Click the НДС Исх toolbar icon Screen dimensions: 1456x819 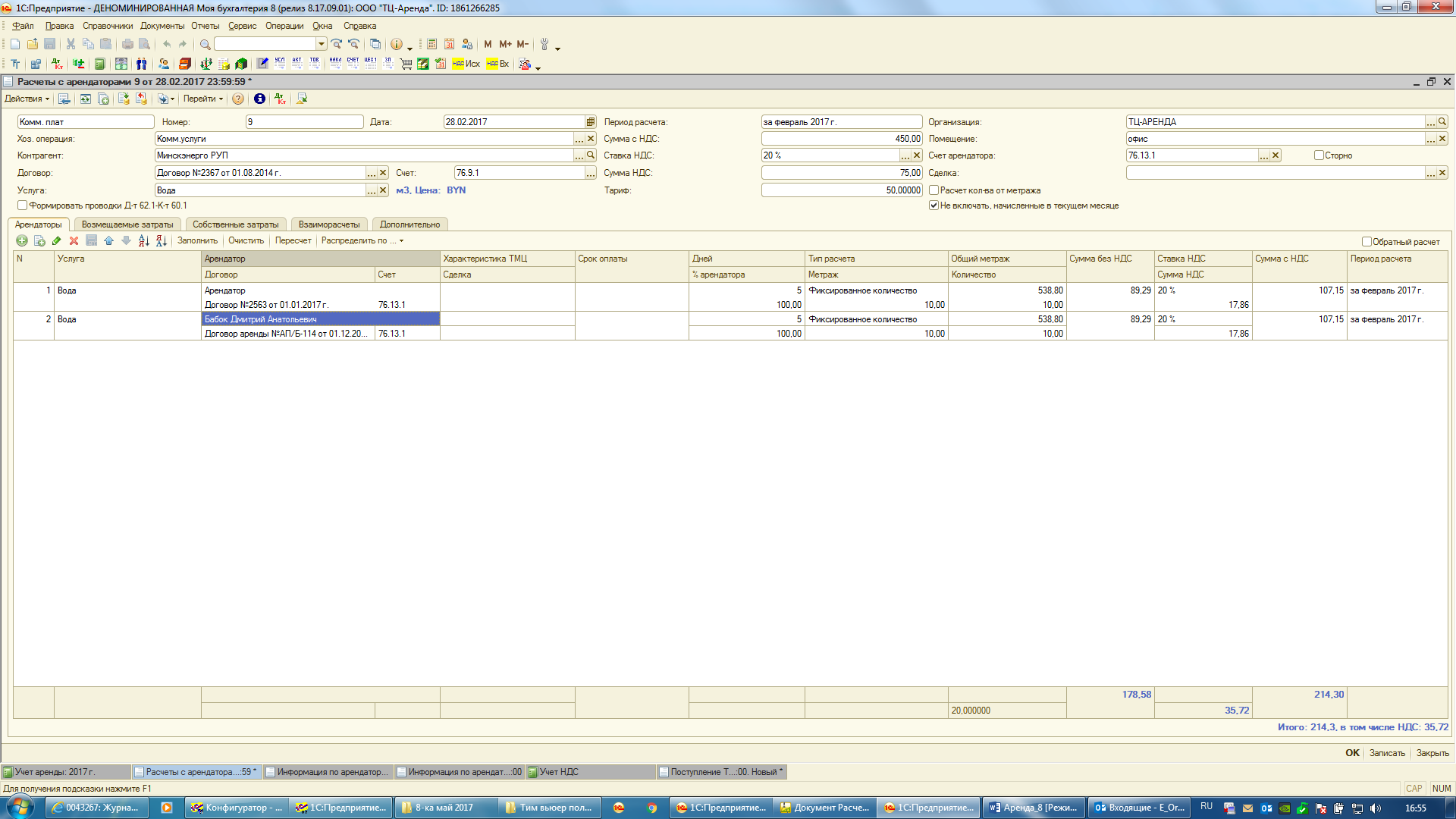pyautogui.click(x=466, y=64)
